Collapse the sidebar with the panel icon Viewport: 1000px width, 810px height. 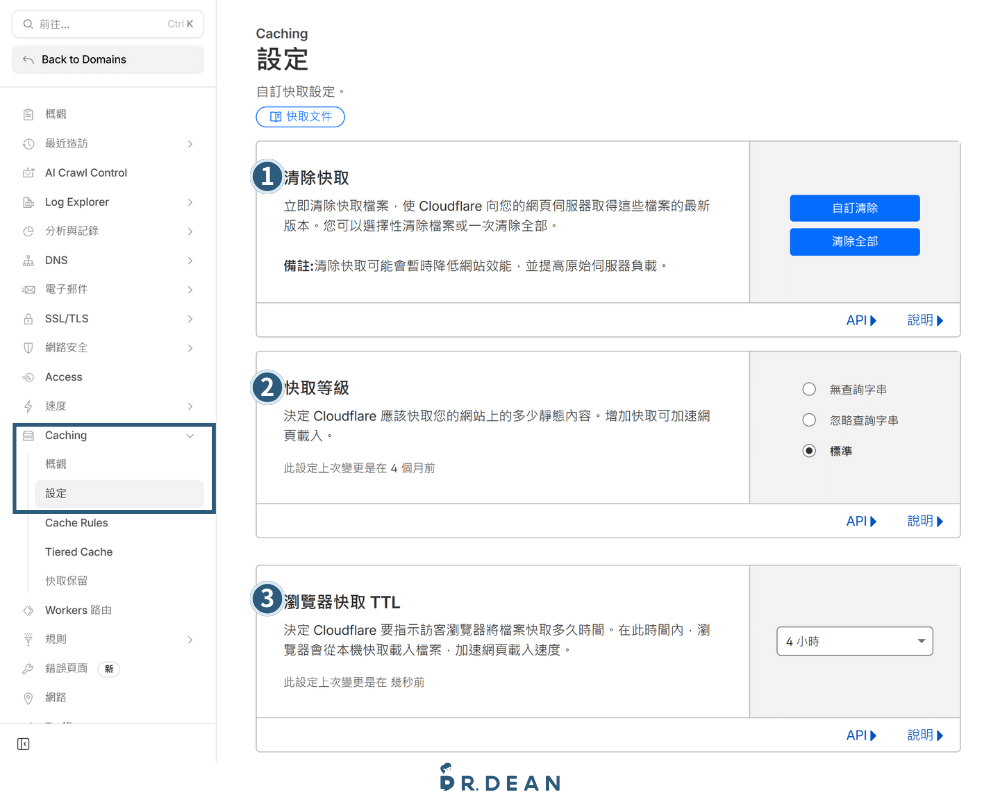coord(23,744)
